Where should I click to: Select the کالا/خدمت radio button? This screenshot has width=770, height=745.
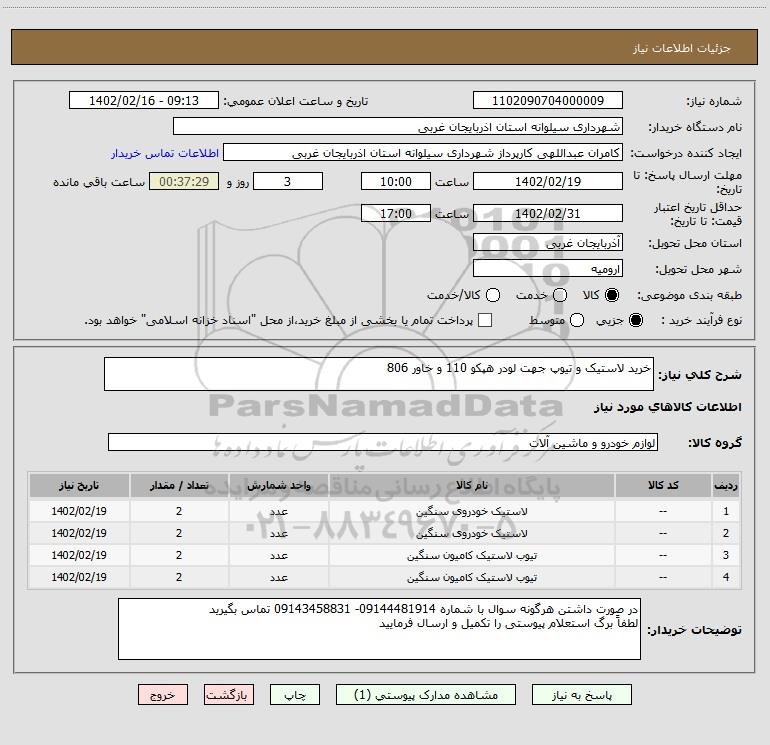click(x=493, y=295)
